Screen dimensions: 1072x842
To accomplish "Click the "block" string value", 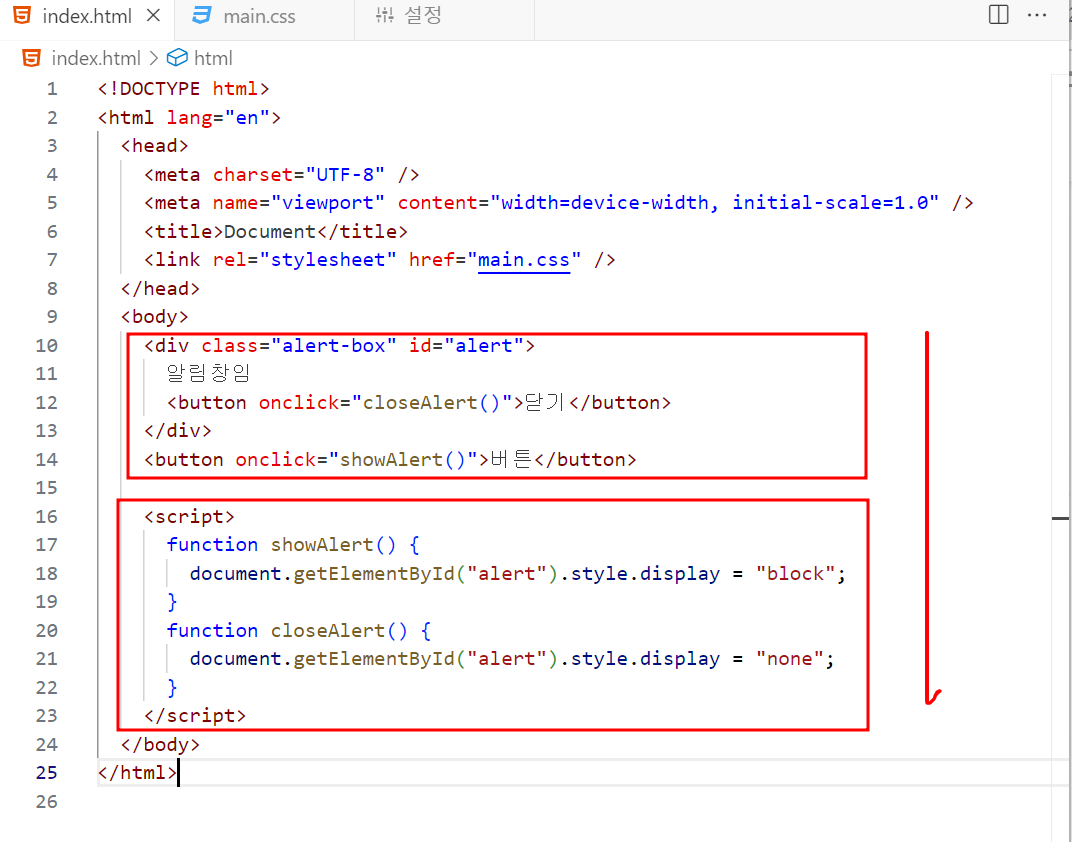I will 795,573.
